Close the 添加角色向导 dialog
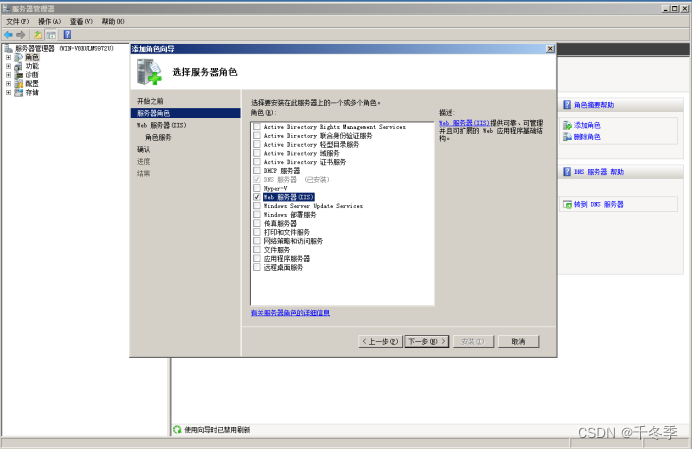The image size is (693, 450). (x=550, y=49)
